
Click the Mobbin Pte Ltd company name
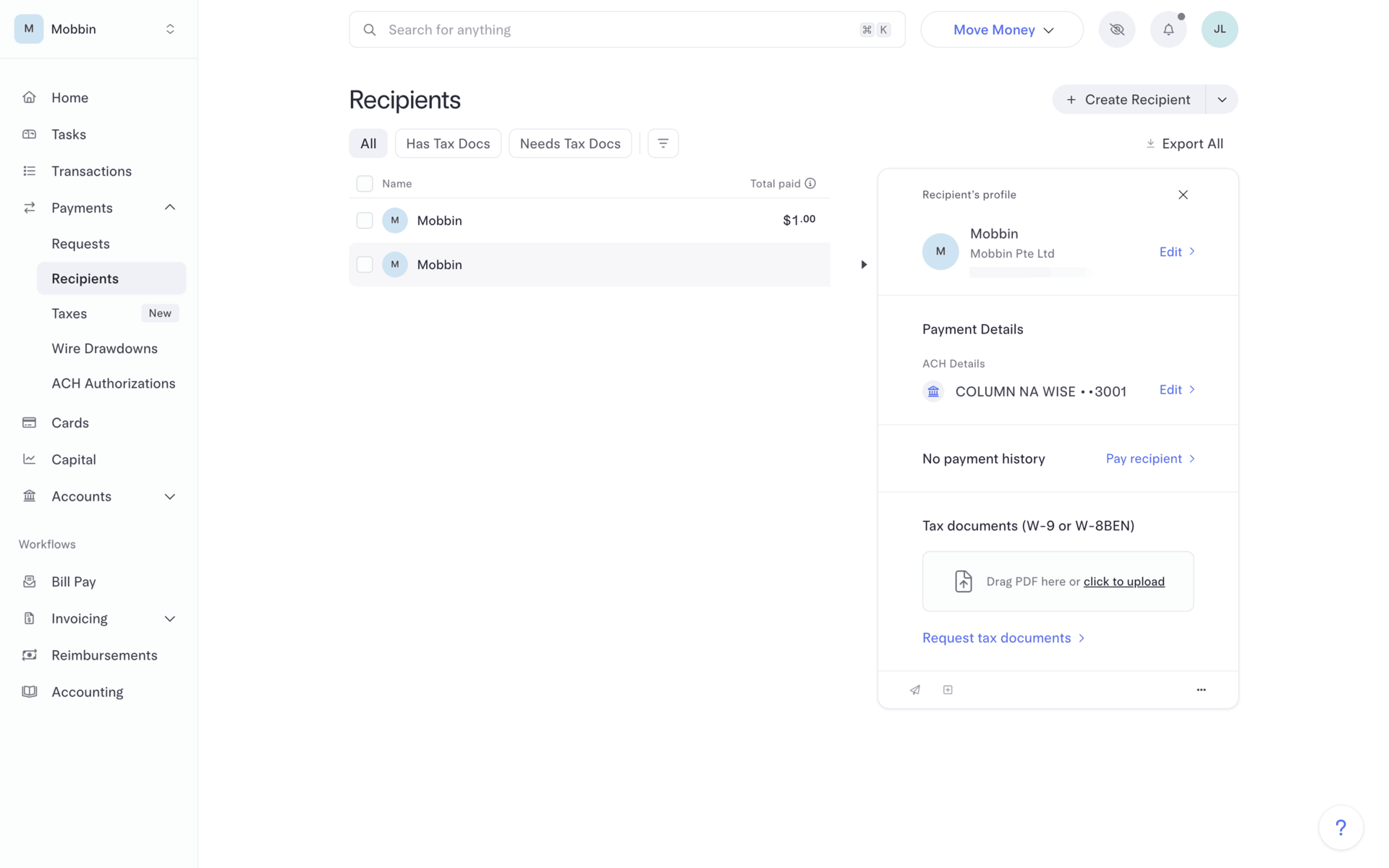point(1012,254)
